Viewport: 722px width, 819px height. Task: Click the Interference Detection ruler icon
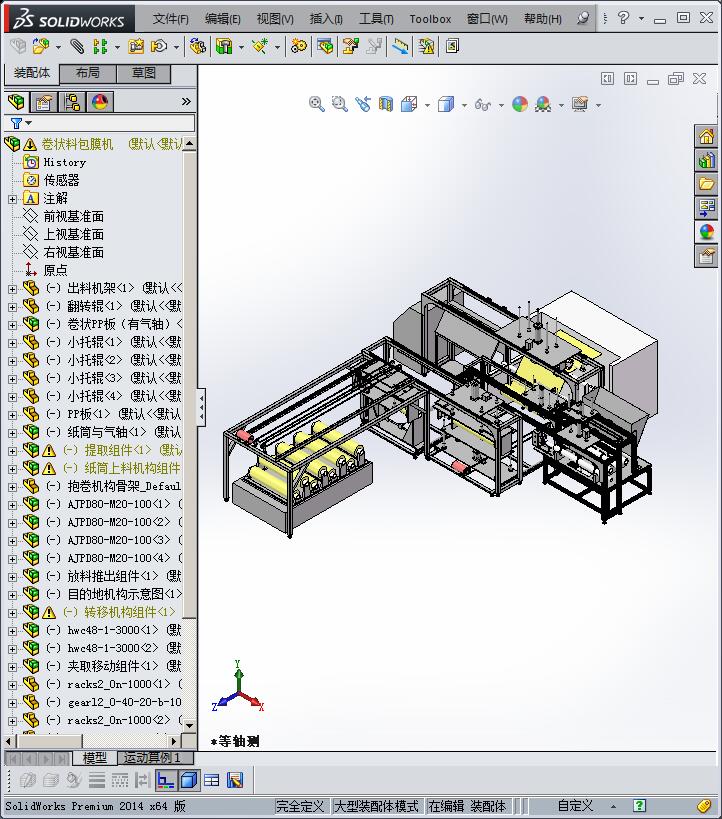click(x=401, y=46)
